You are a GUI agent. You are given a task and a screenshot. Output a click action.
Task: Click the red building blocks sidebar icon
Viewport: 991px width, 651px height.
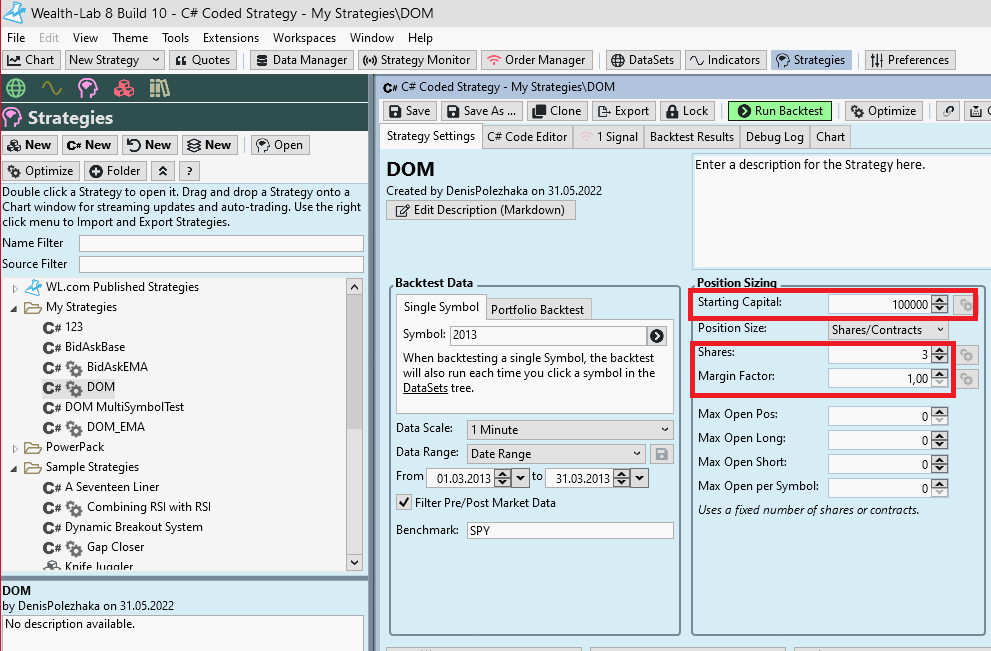click(x=123, y=88)
